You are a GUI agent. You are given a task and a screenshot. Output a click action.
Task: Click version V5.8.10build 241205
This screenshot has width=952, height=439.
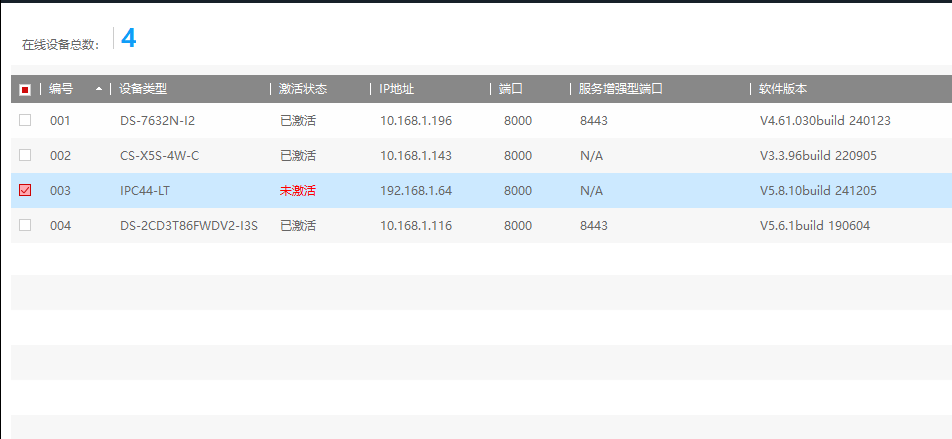pyautogui.click(x=818, y=191)
